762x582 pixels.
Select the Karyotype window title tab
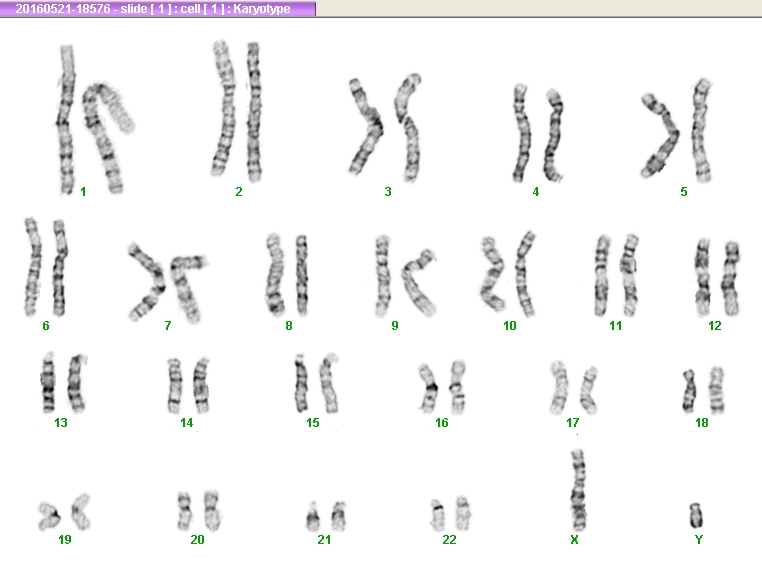click(x=157, y=8)
